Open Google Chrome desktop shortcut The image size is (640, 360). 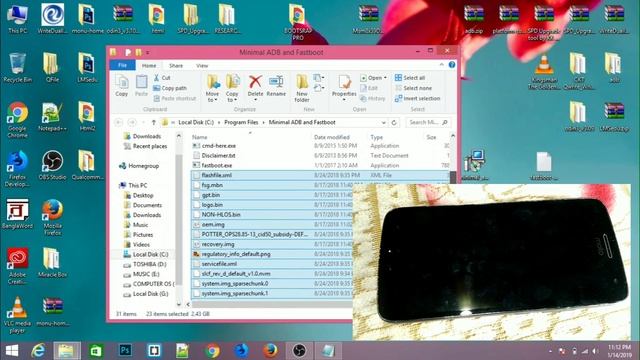click(18, 120)
